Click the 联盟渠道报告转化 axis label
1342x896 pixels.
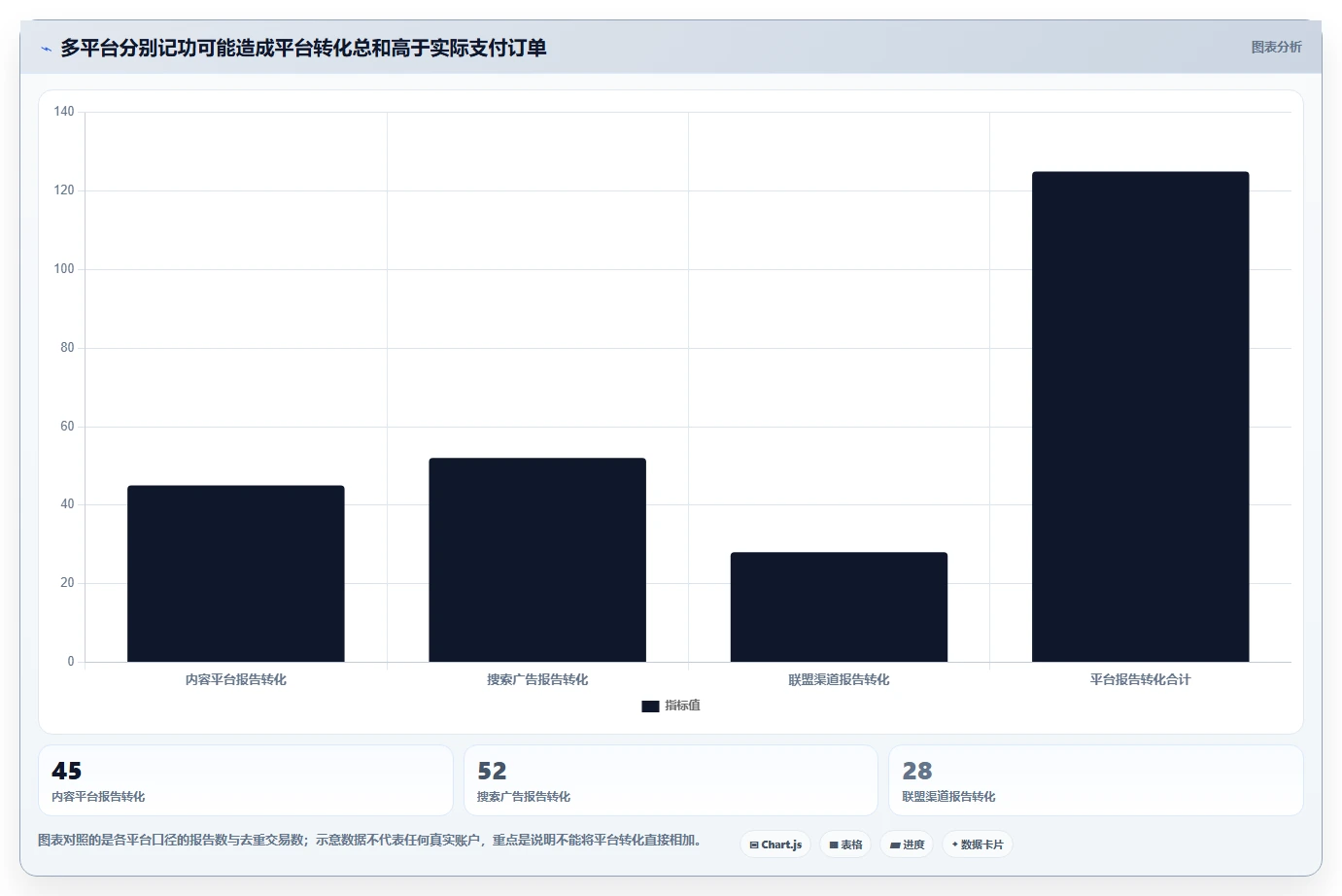[x=839, y=679]
